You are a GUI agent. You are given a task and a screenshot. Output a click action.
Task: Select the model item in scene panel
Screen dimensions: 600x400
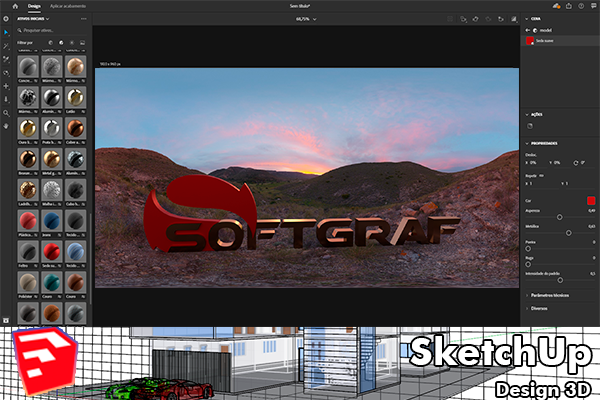tap(543, 30)
